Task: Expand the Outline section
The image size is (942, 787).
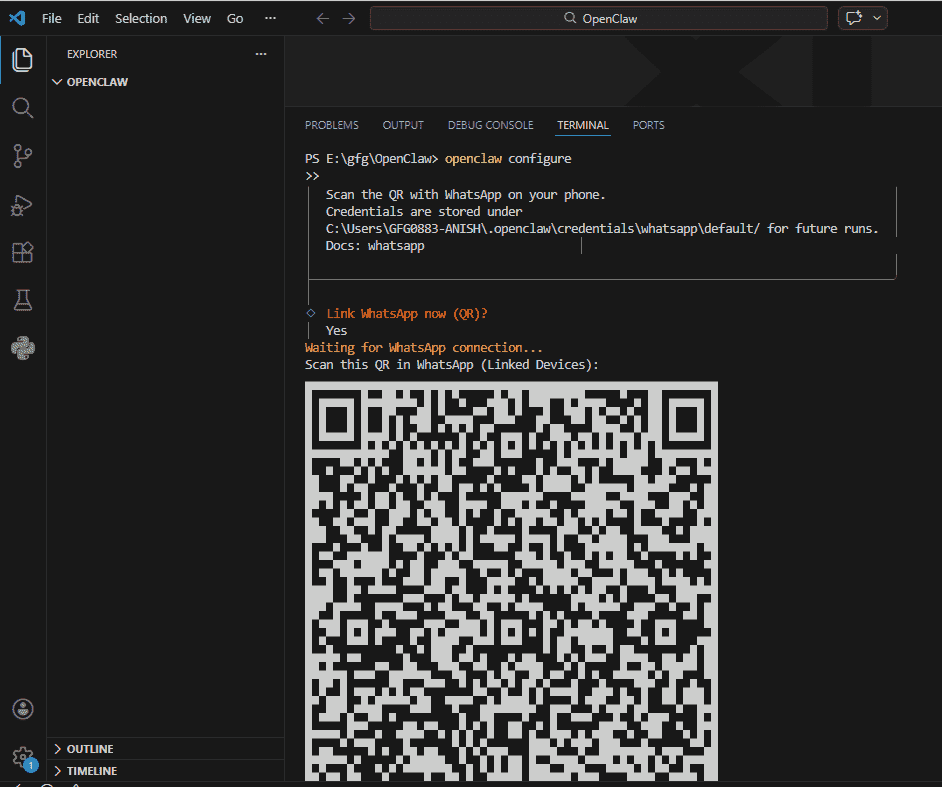Action: point(165,749)
